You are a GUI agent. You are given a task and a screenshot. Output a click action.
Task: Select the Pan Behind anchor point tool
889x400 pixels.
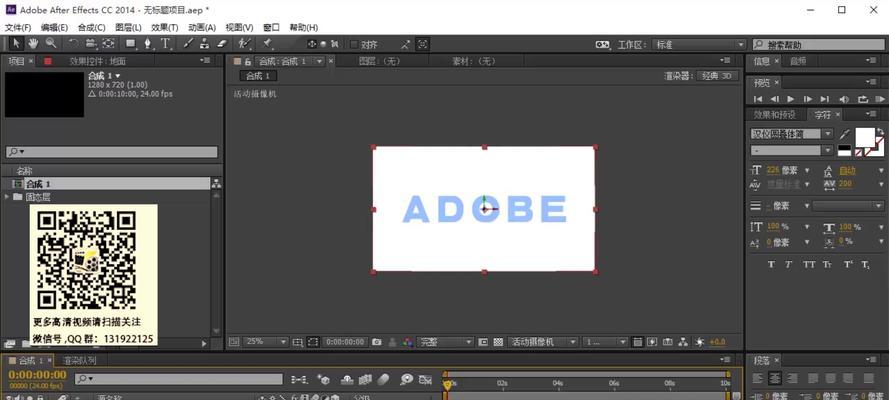tap(108, 44)
